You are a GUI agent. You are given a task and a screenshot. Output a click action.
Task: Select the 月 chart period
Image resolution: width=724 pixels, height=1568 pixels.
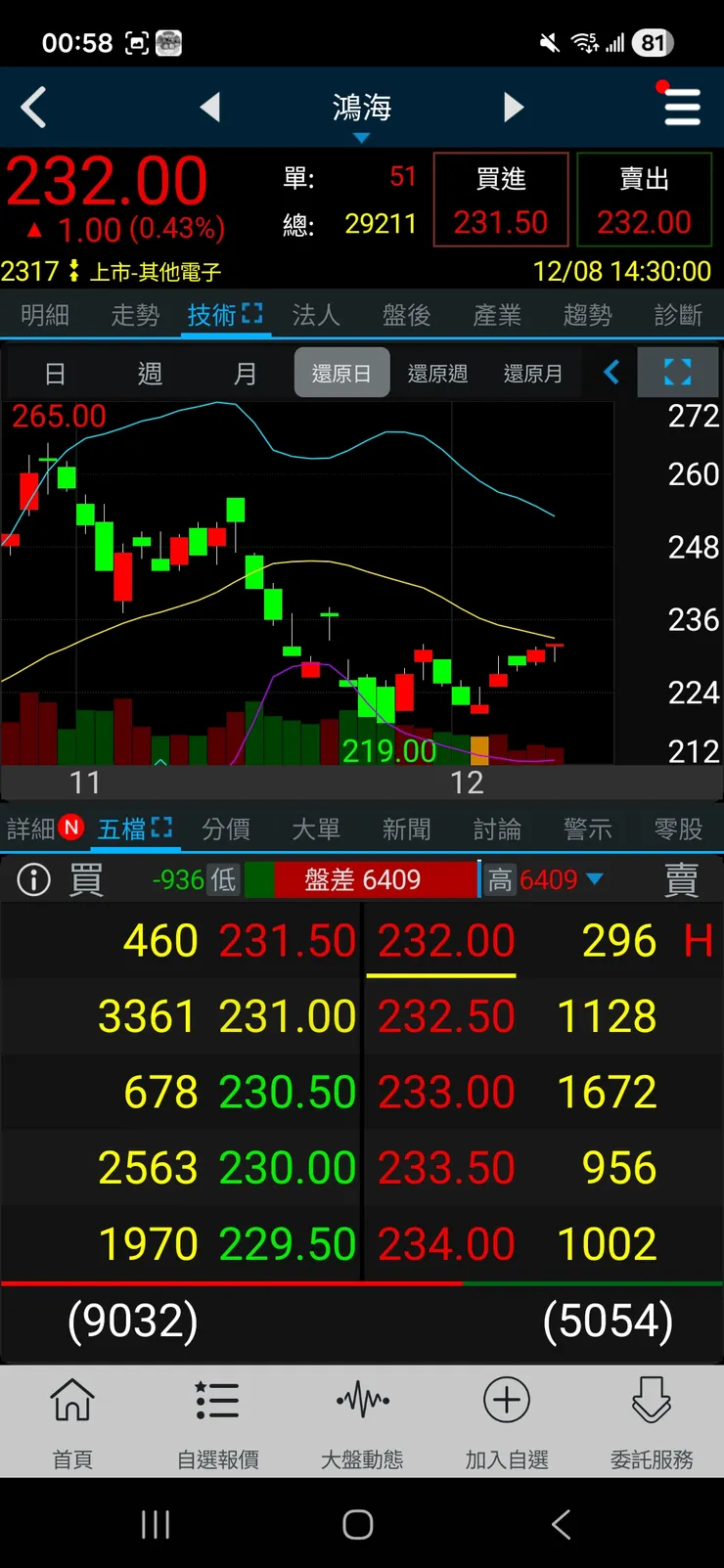click(x=246, y=374)
